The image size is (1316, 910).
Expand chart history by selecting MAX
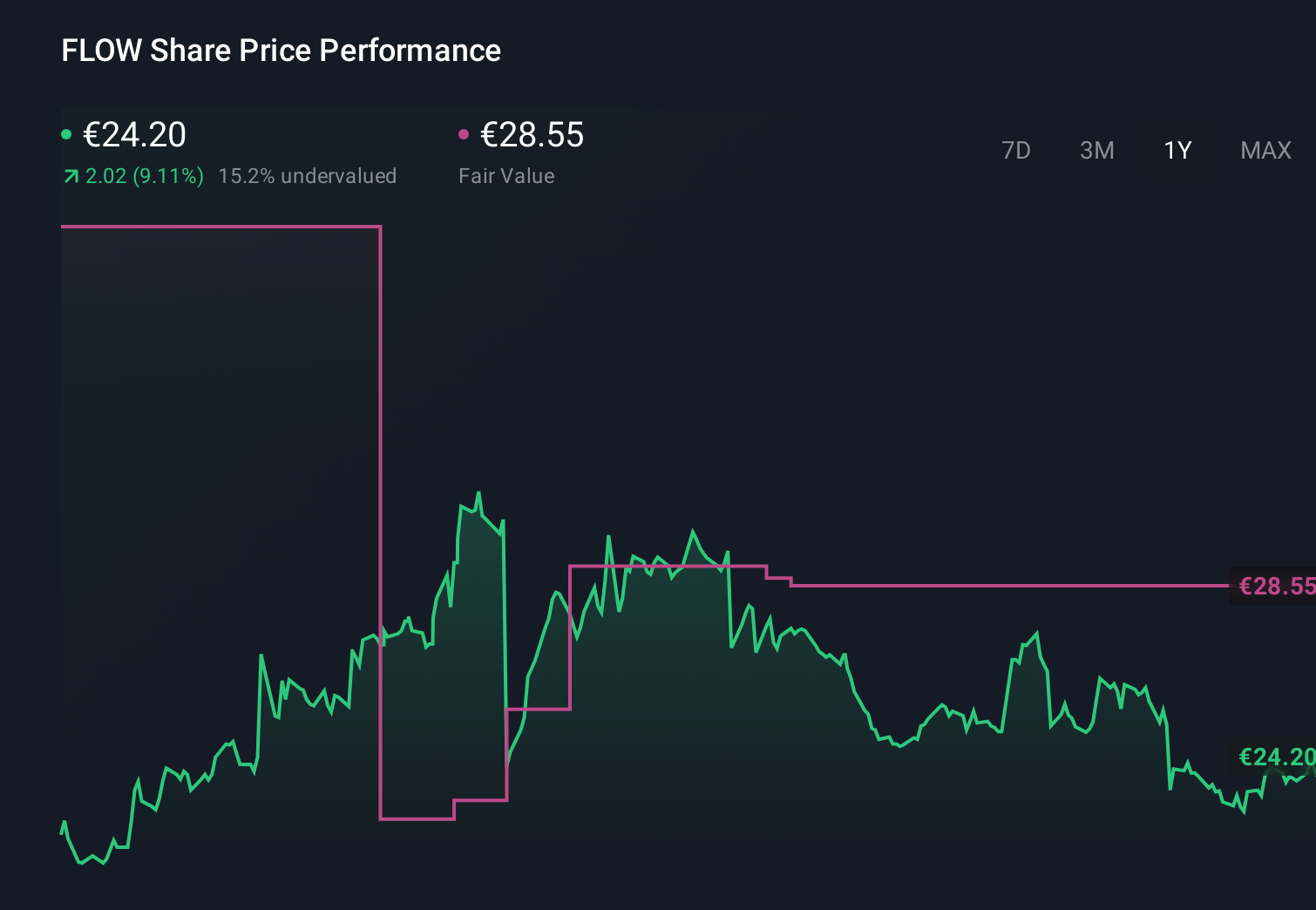(1265, 150)
